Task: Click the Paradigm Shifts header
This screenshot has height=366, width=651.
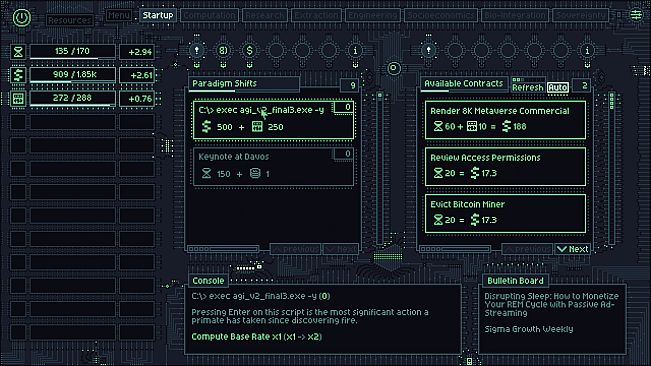Action: coord(244,83)
